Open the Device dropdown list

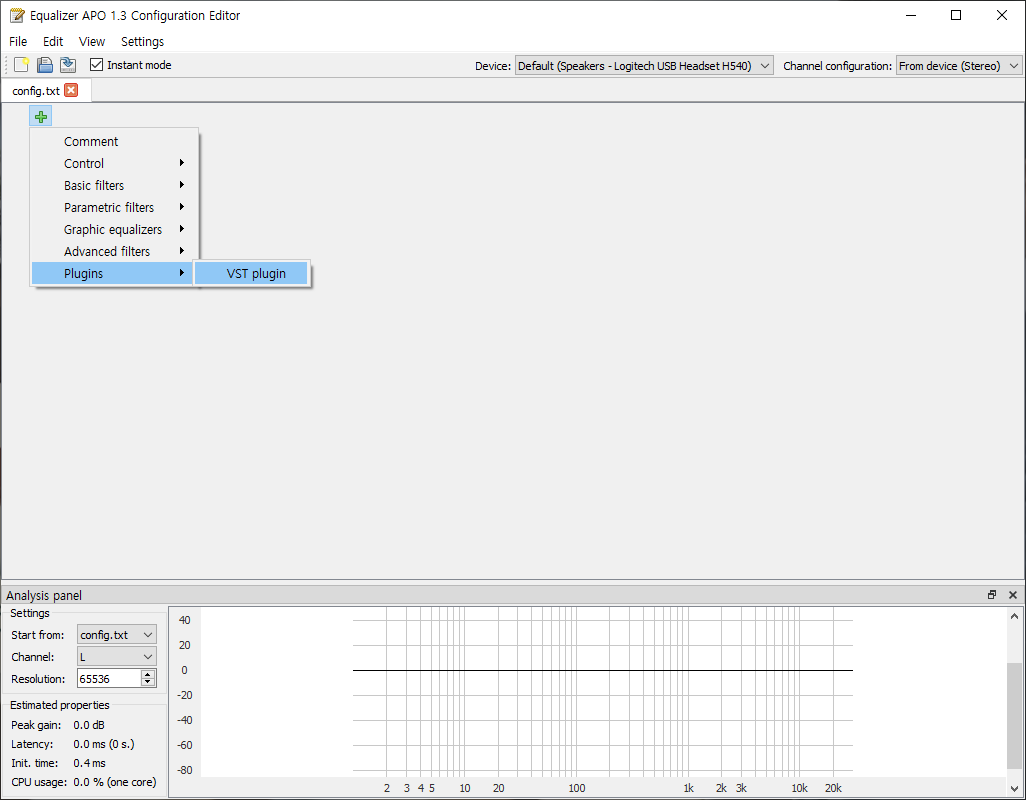pos(644,65)
